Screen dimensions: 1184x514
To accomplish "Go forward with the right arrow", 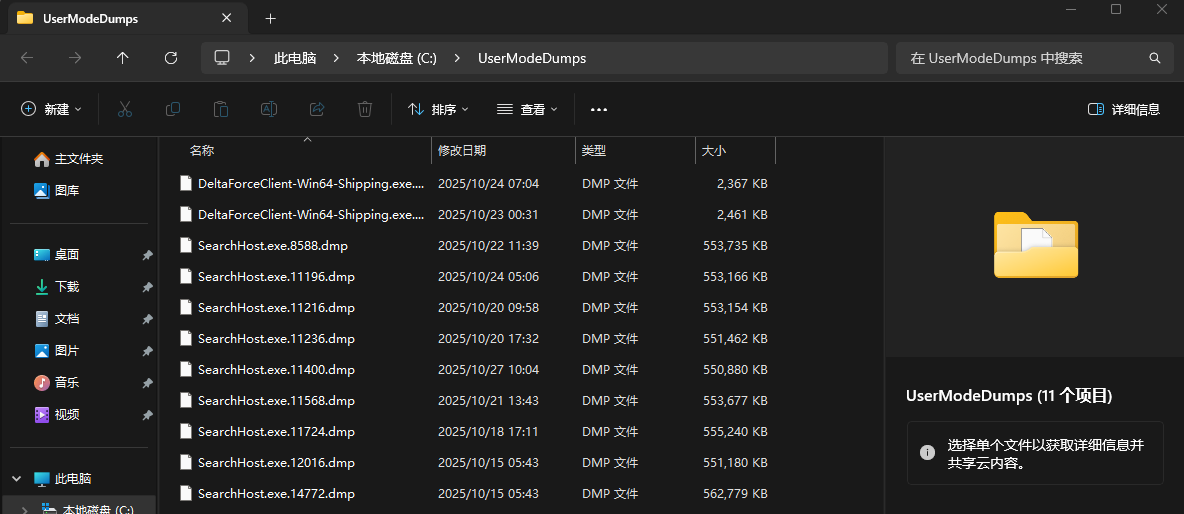I will pos(75,58).
